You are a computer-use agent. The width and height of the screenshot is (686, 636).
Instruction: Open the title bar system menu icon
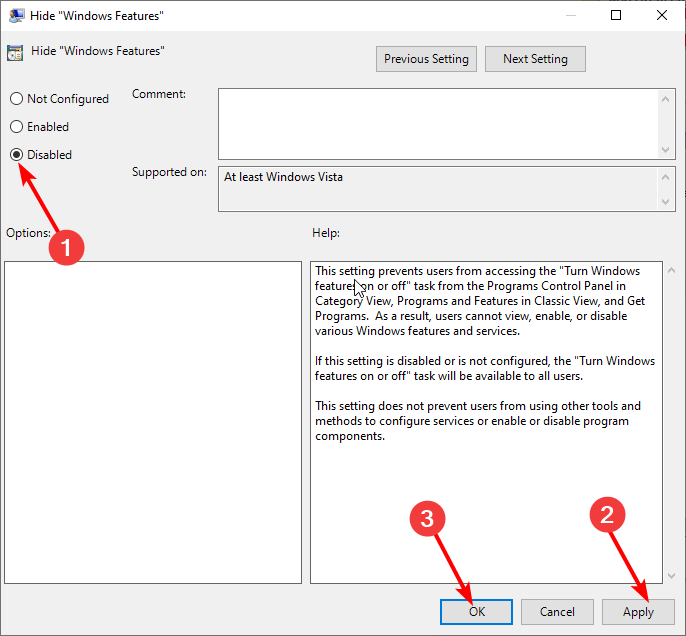click(x=17, y=15)
